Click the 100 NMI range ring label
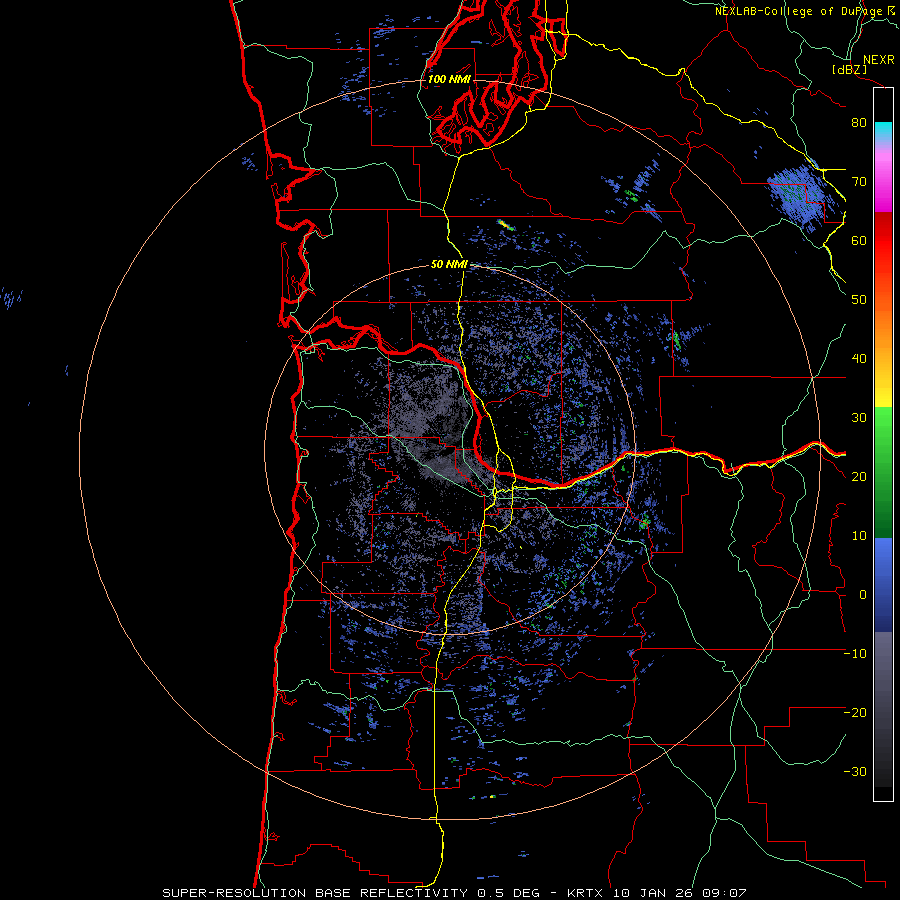The image size is (900, 900). click(449, 79)
